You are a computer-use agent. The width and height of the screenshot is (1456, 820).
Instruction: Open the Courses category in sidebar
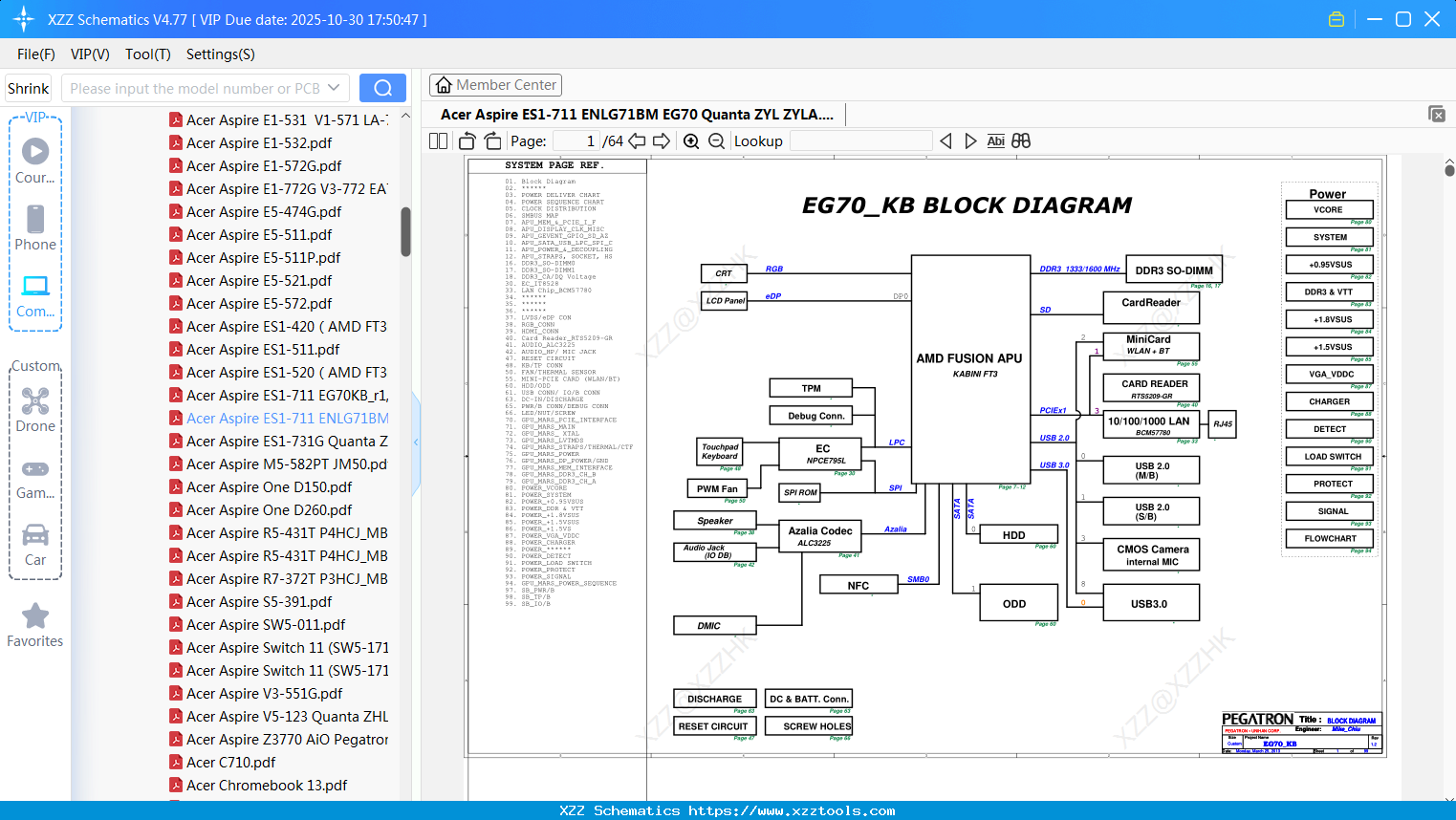[x=35, y=160]
